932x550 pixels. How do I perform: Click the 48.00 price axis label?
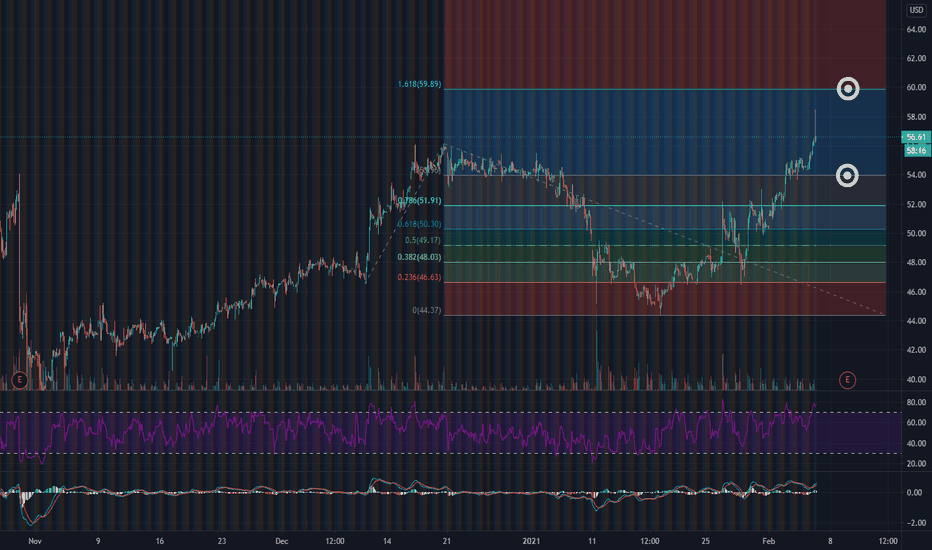pyautogui.click(x=916, y=262)
